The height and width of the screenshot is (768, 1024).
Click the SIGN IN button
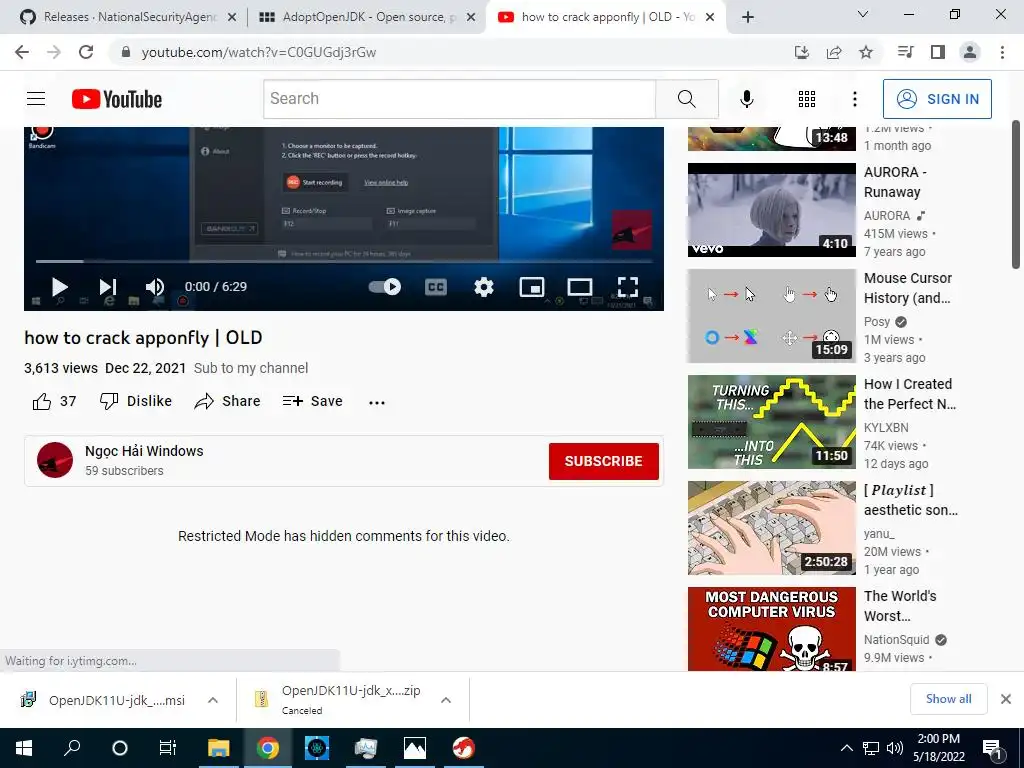click(x=937, y=99)
